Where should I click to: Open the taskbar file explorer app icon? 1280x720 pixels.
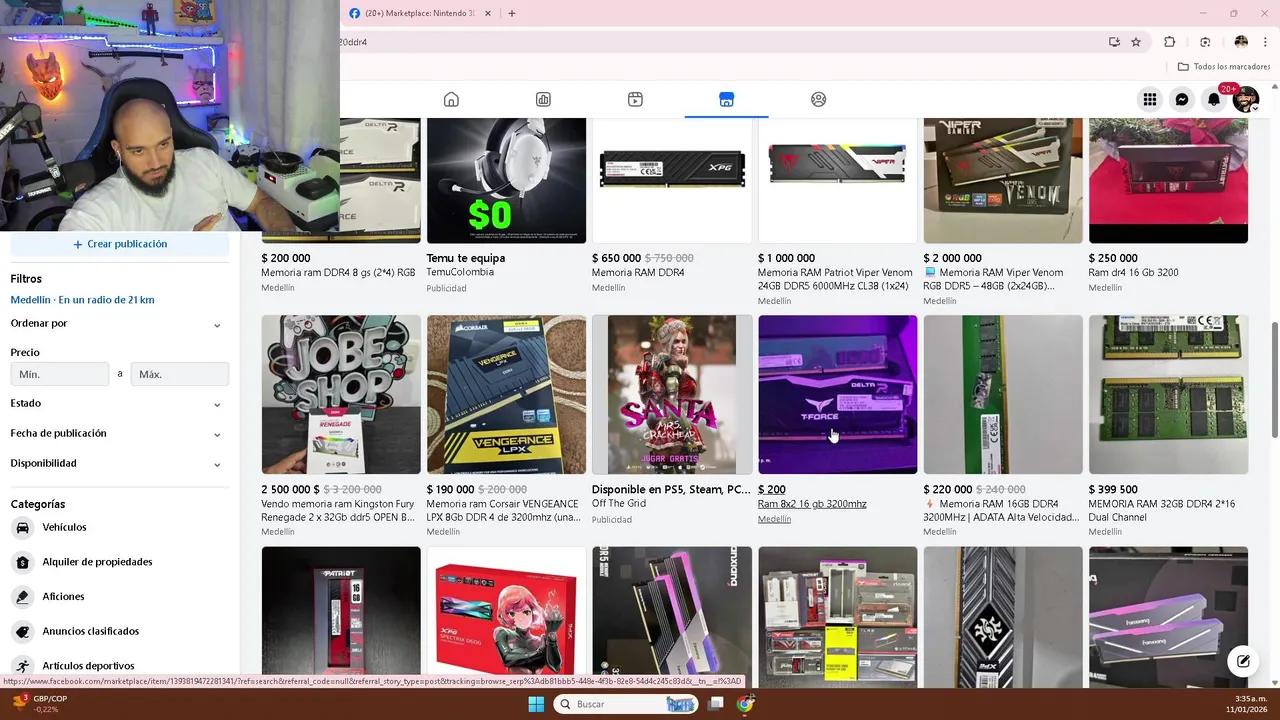pos(716,704)
